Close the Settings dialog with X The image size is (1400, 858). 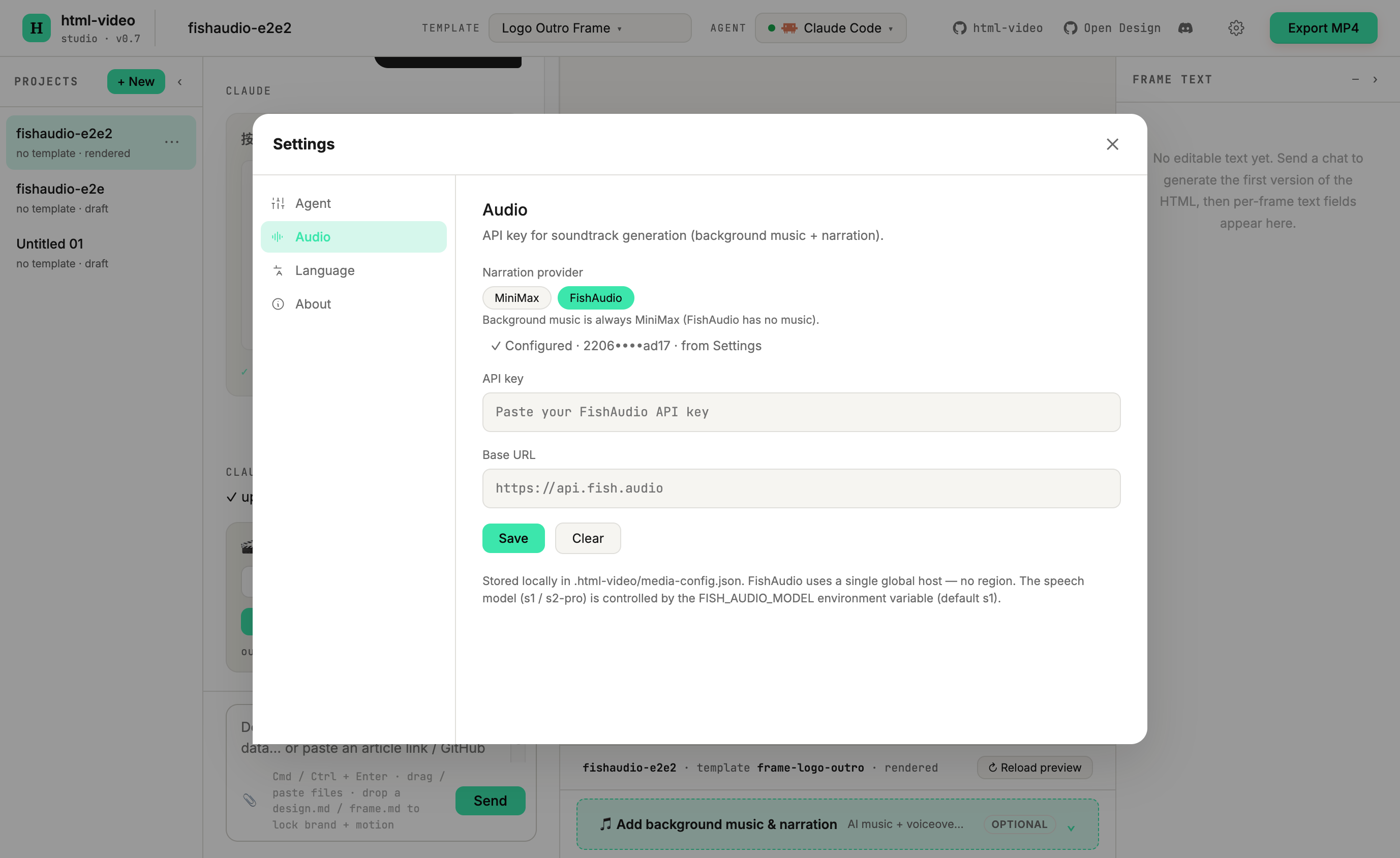[x=1112, y=144]
